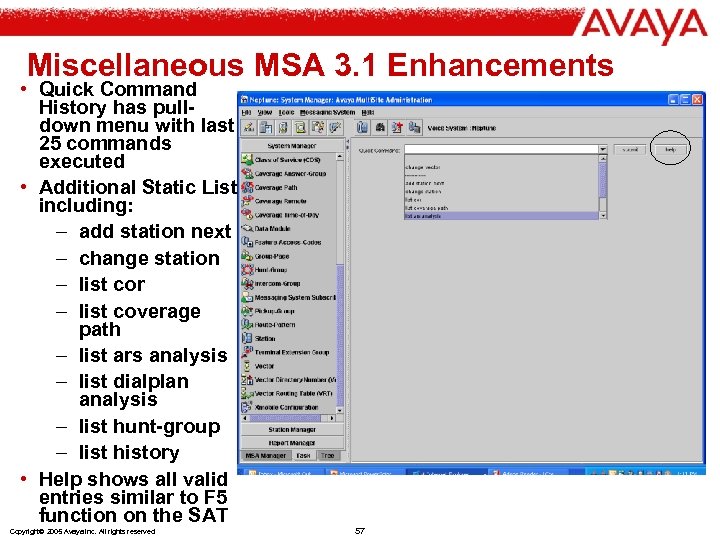Click System Manager list scroll-up arrow
720x540 pixels.
click(340, 157)
